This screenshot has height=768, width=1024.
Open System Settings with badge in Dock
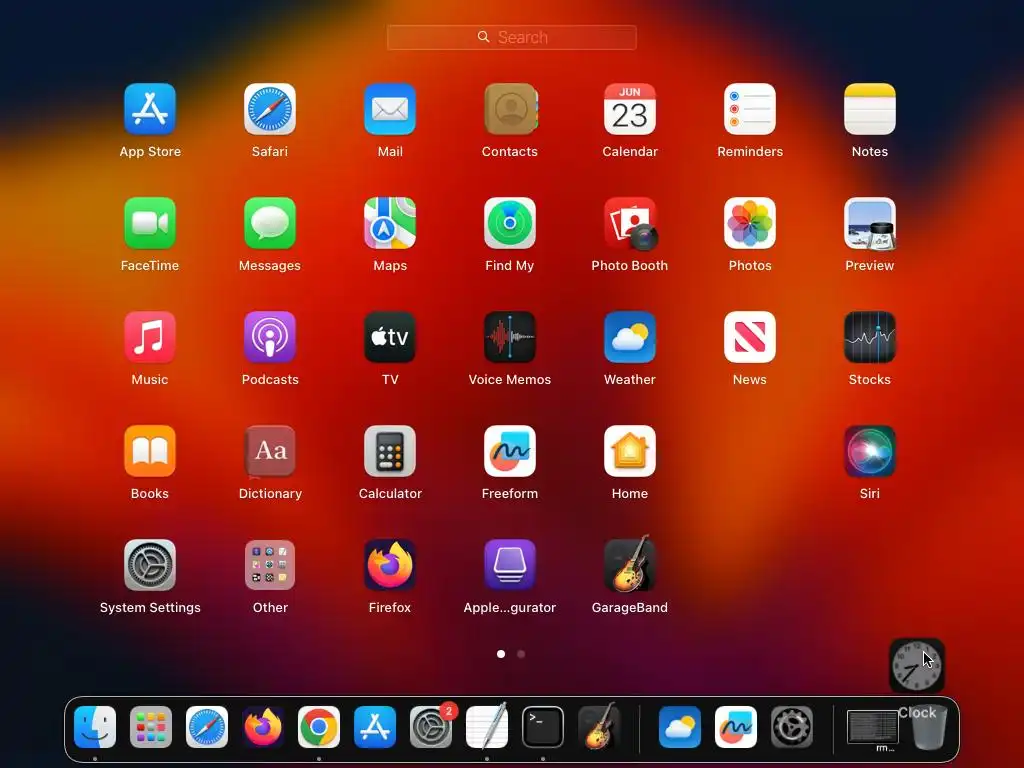click(431, 727)
